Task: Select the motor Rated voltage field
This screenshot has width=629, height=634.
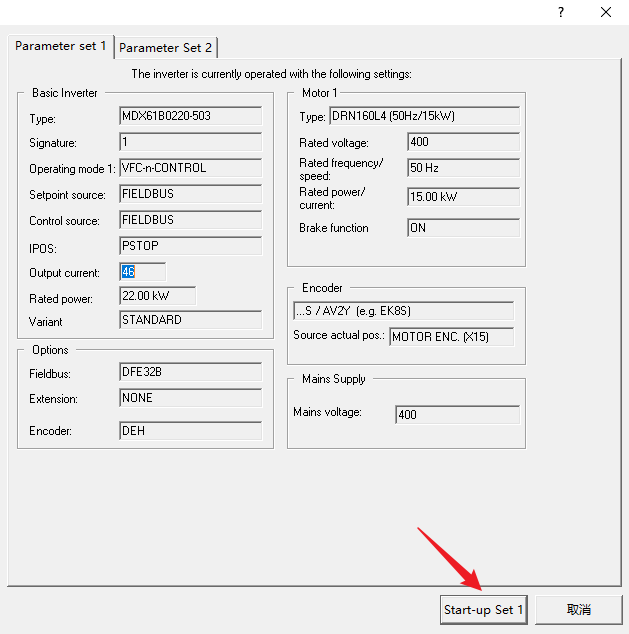Action: click(x=463, y=142)
